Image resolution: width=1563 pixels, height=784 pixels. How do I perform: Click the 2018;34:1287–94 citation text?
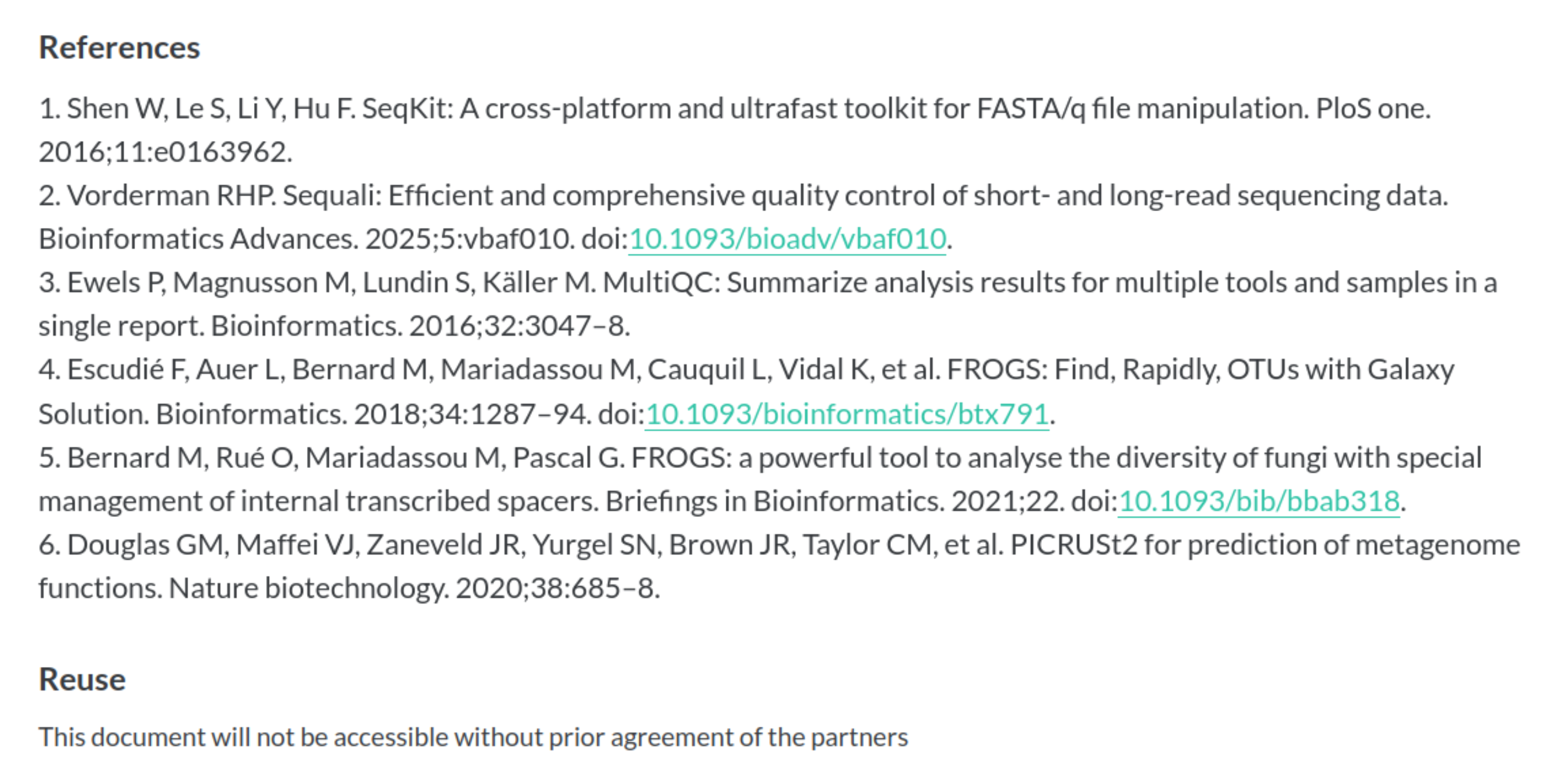tap(472, 414)
